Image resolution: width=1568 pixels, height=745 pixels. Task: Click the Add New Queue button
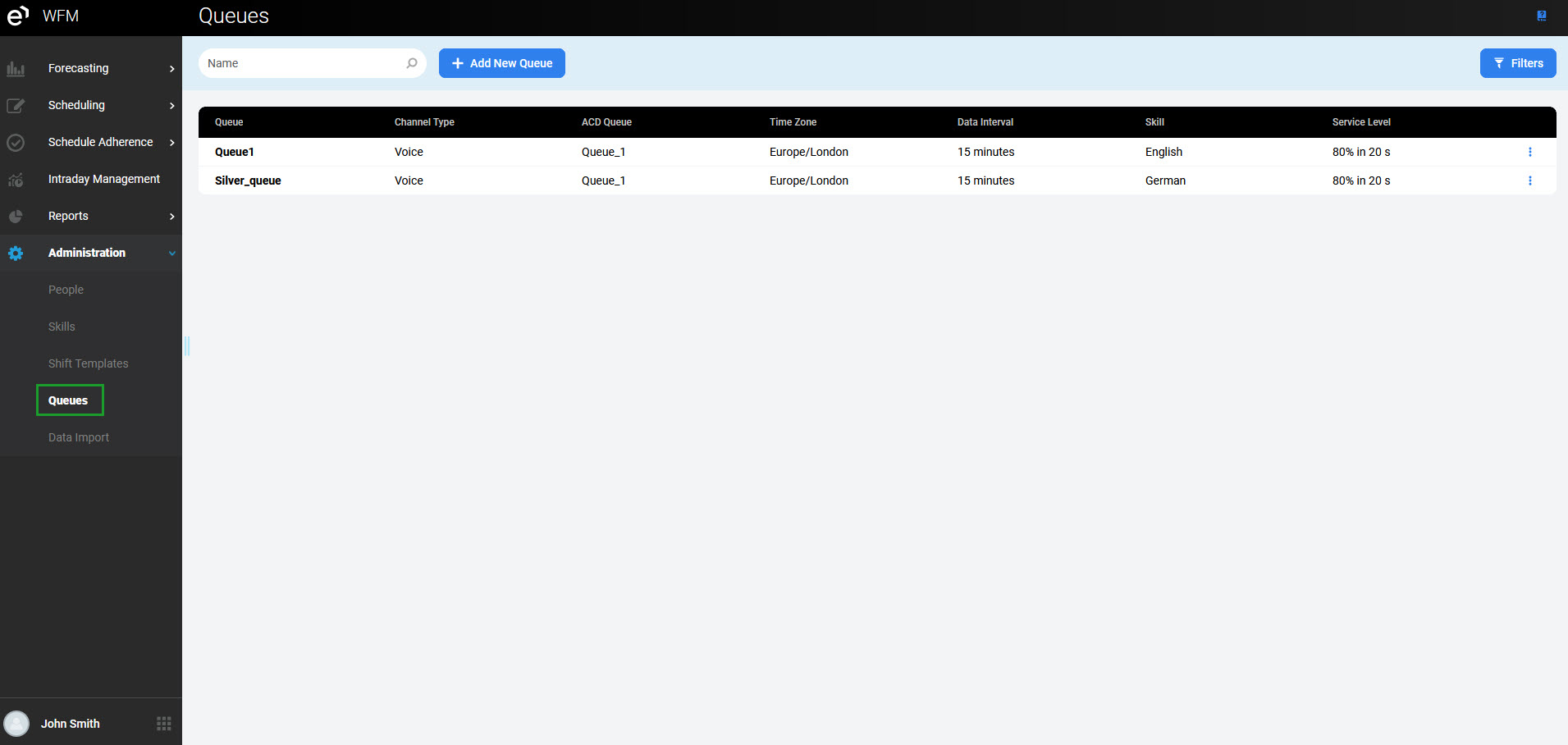(502, 63)
